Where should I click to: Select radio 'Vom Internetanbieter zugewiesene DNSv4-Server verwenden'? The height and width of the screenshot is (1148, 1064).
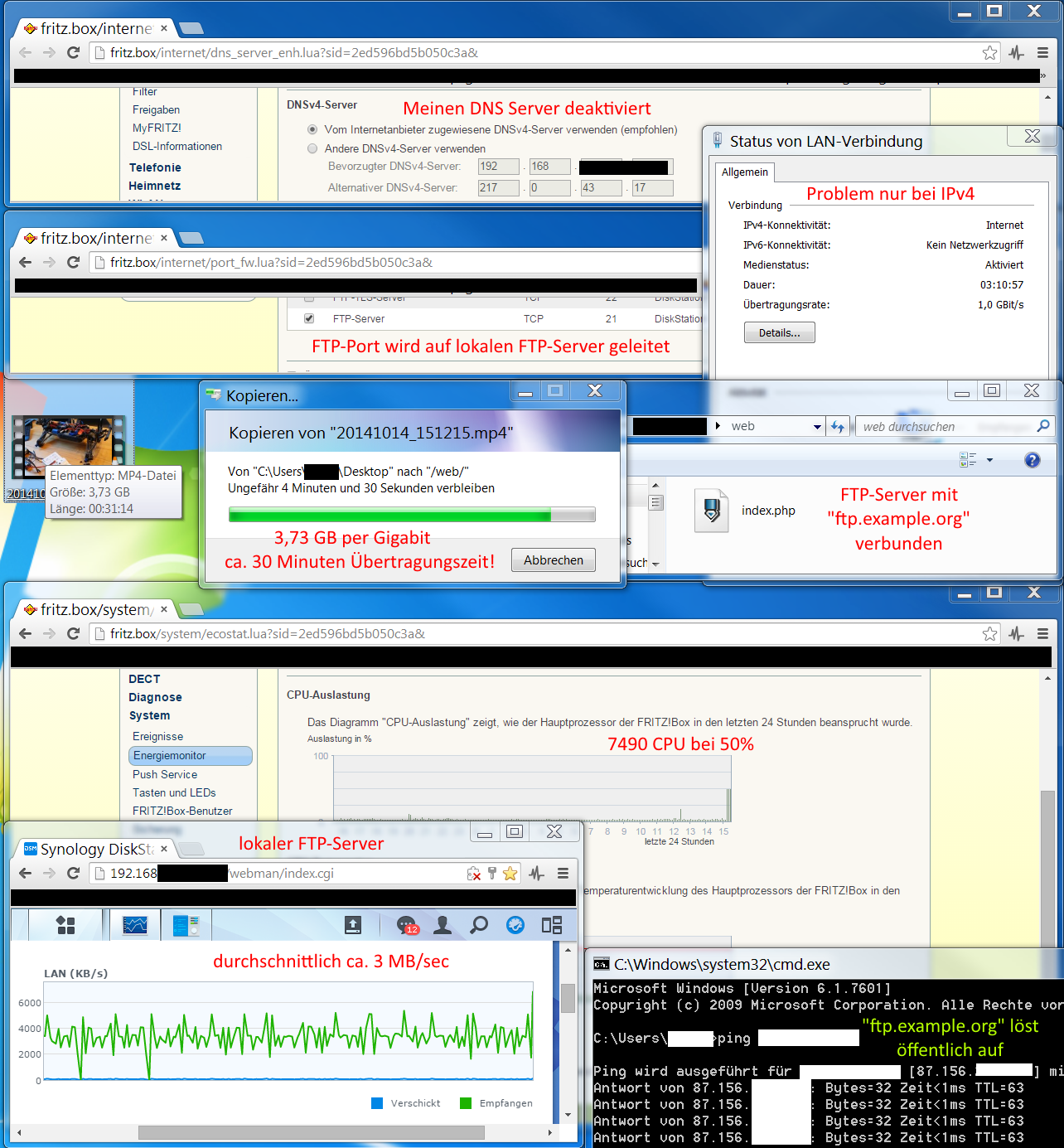point(312,129)
